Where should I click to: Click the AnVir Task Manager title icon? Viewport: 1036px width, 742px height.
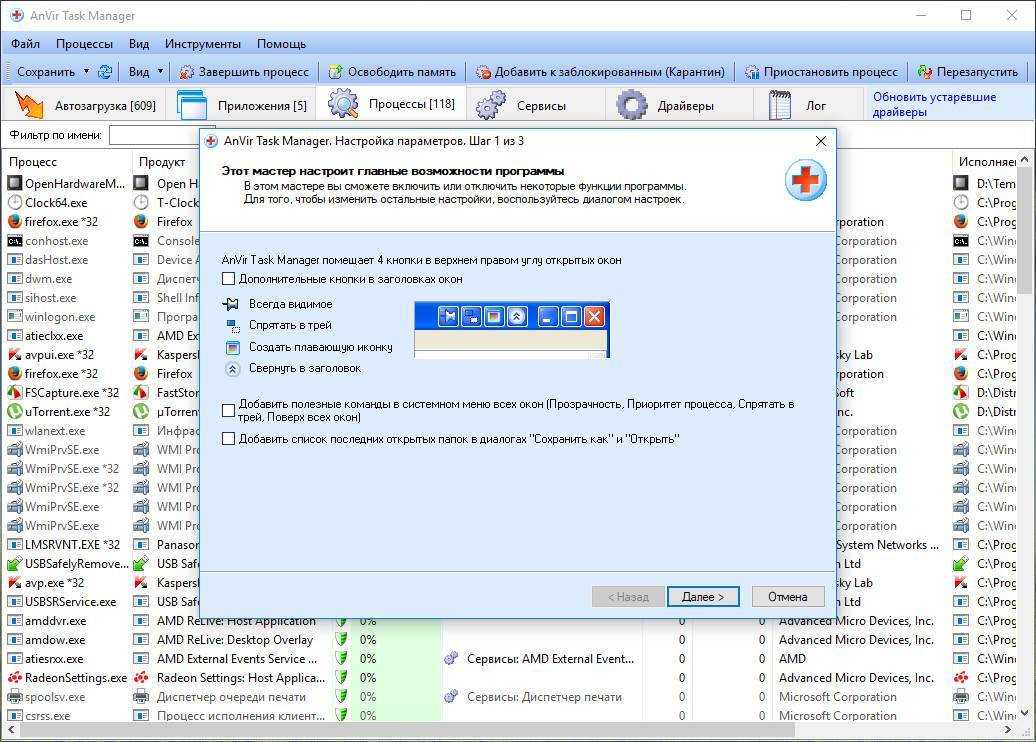click(16, 15)
